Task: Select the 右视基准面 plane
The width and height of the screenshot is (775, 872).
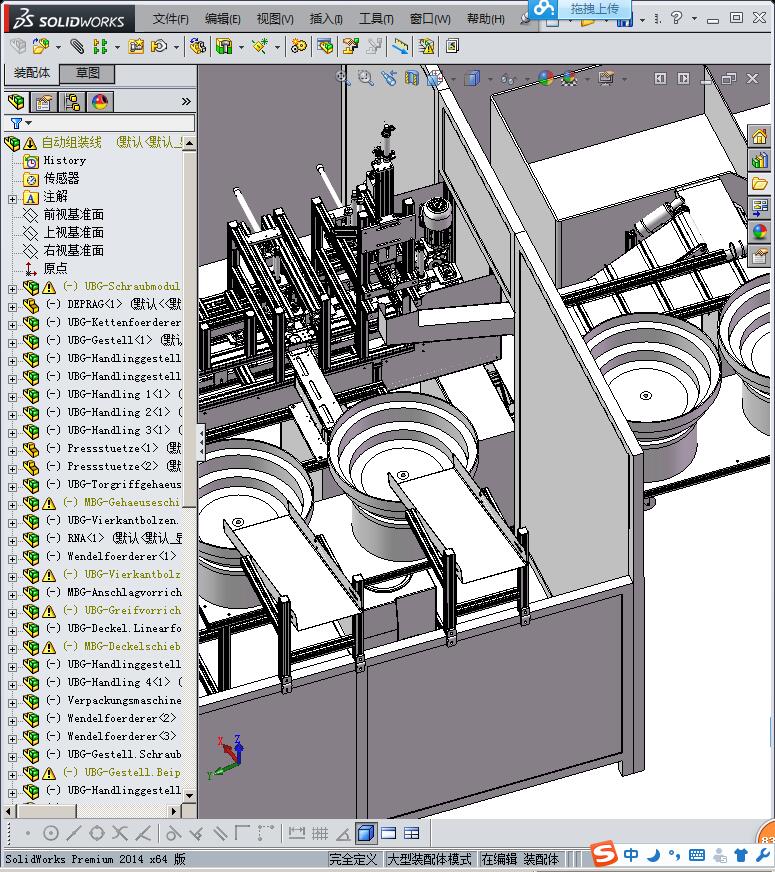Action: [73, 250]
